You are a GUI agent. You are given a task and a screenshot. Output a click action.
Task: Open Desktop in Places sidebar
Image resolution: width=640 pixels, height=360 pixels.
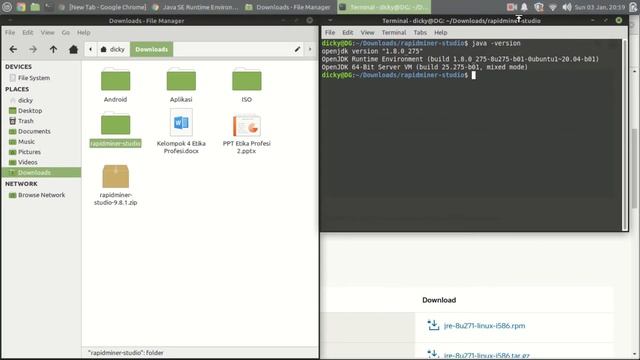coord(30,111)
